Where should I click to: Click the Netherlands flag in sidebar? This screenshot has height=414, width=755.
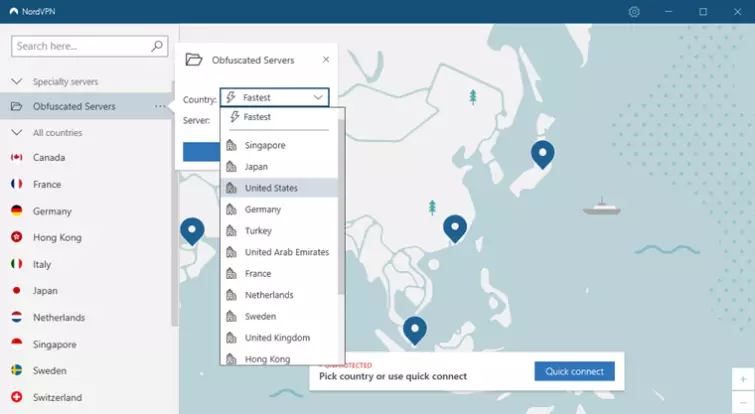pyautogui.click(x=17, y=317)
